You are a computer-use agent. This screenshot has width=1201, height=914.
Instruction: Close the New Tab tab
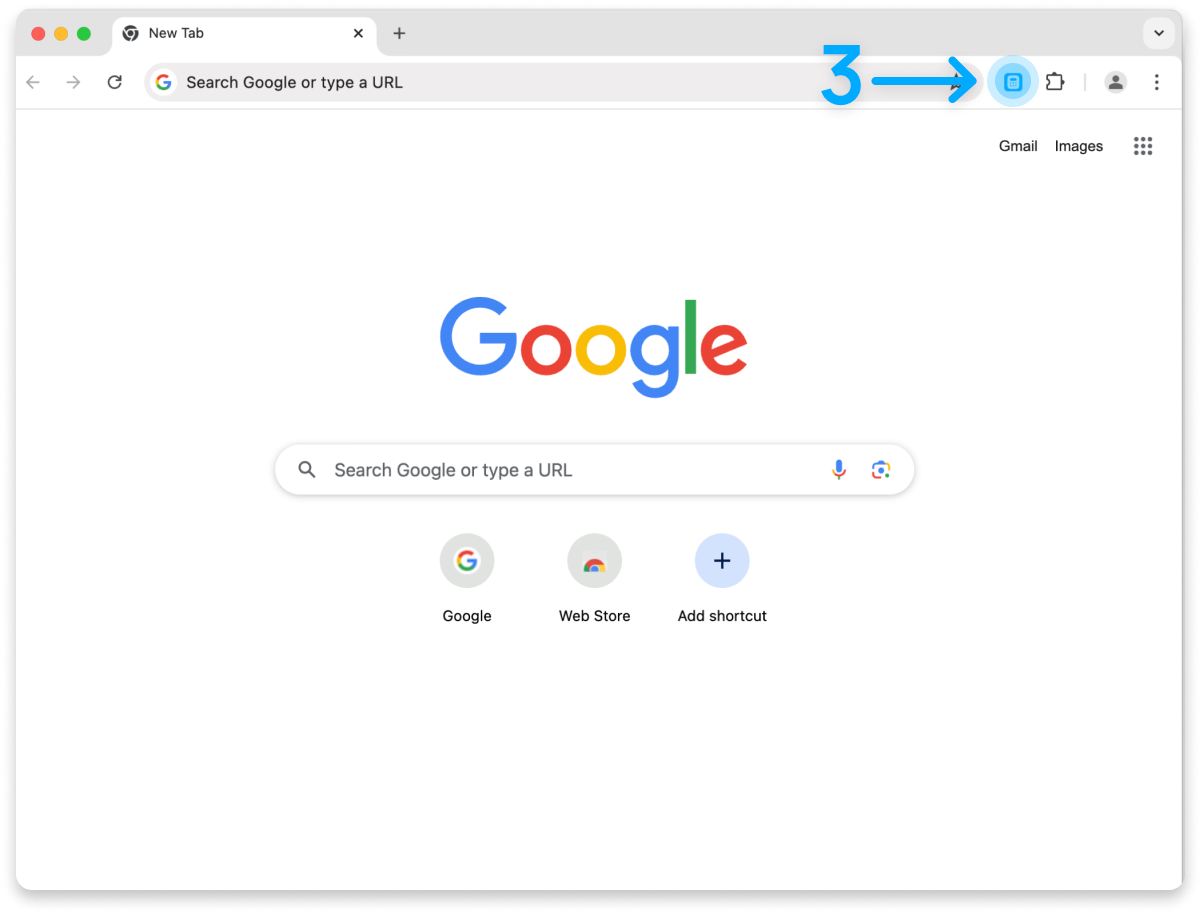tap(358, 33)
